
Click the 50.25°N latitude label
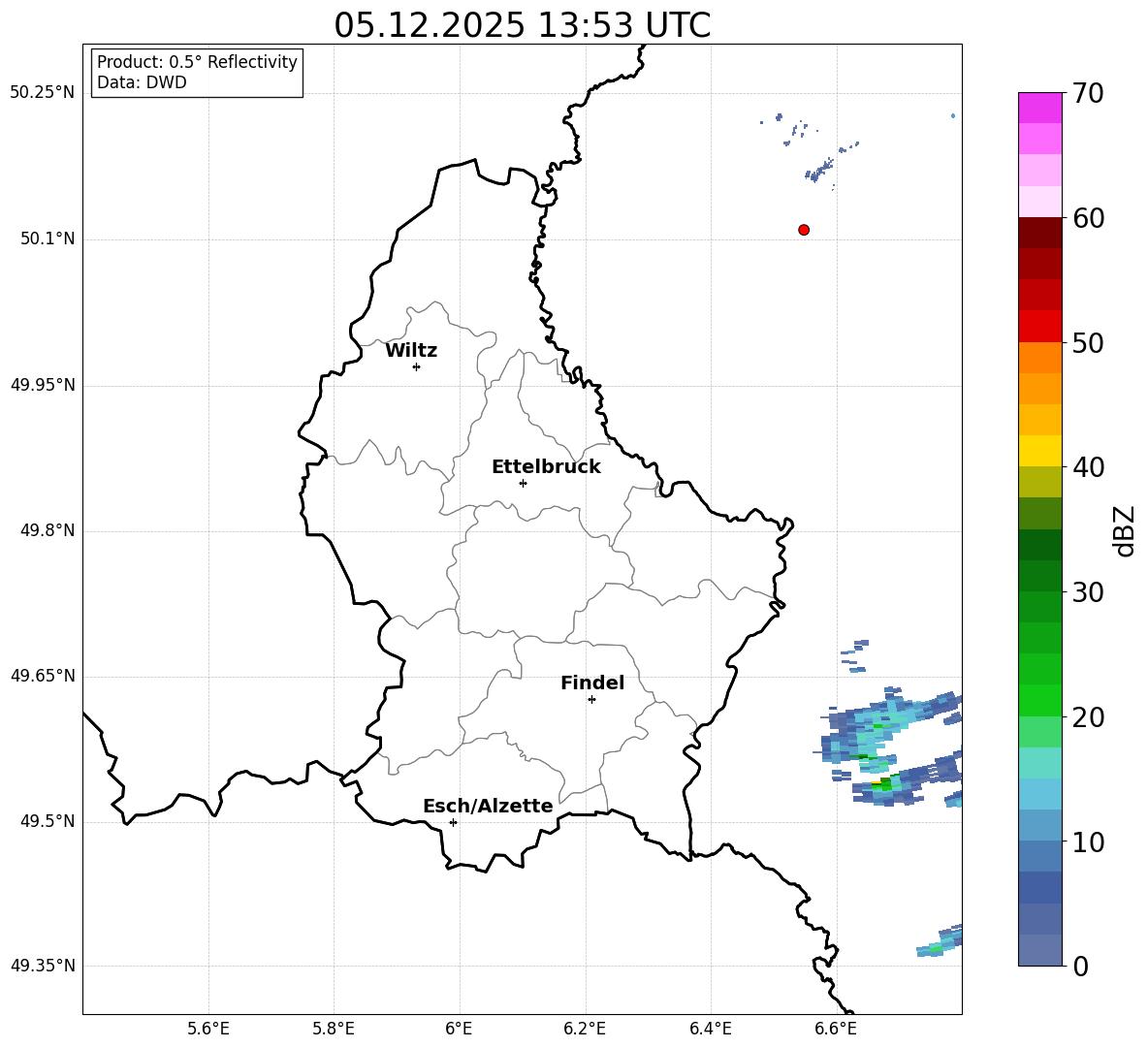43,93
